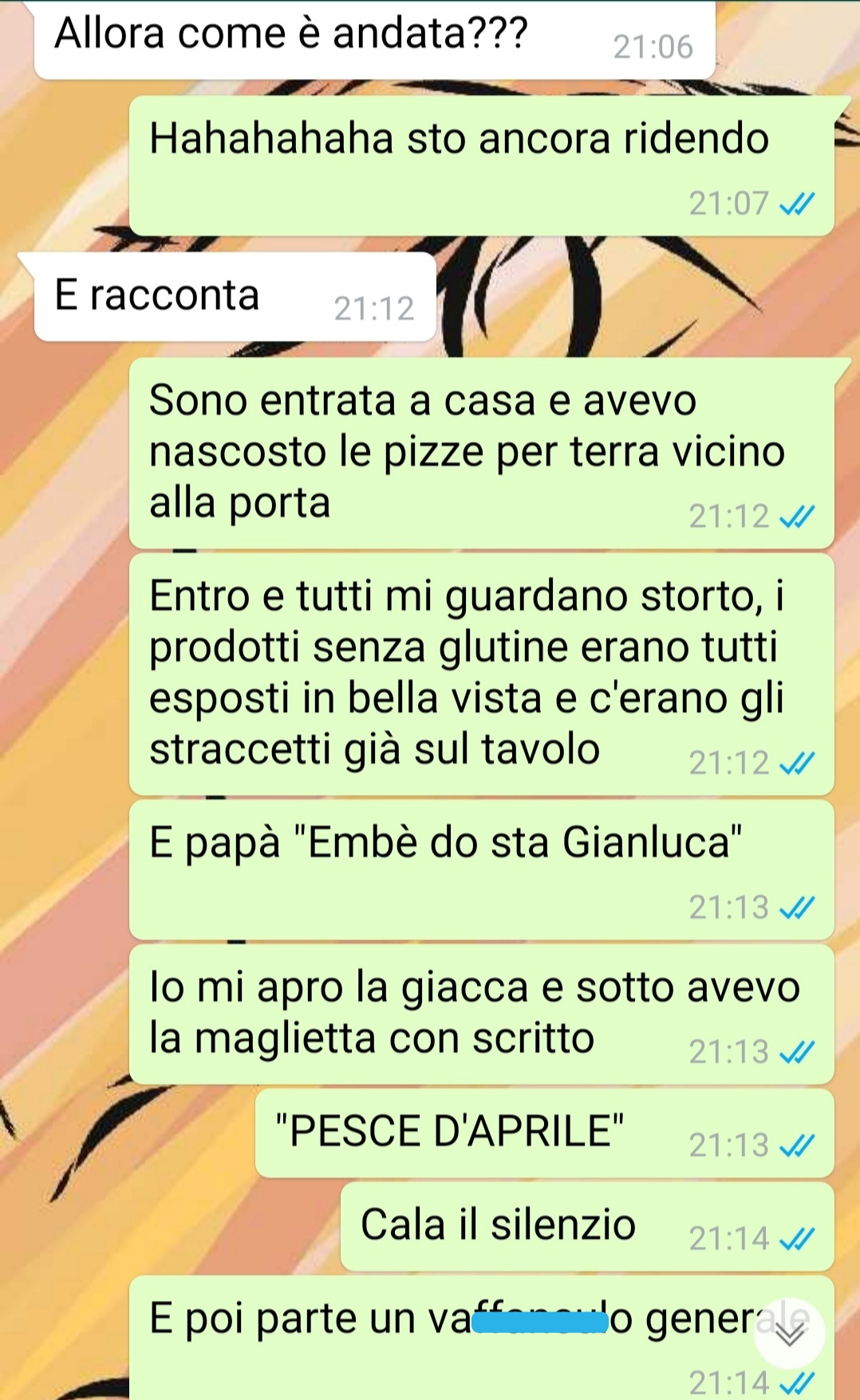
Task: Select the 'E poi parte un' censored message
Action: [x=482, y=1338]
